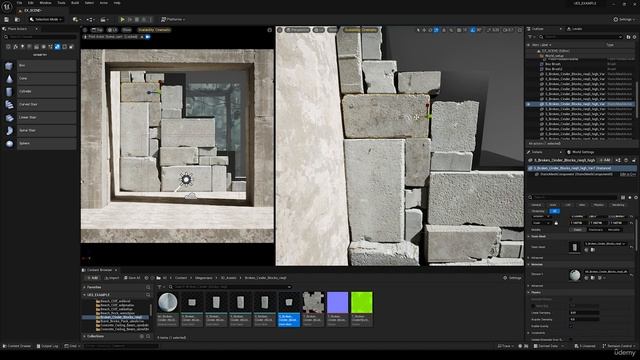Screen dimensions: 640x360
Task: Select Box Brush row in Outliner
Action: (x=553, y=64)
